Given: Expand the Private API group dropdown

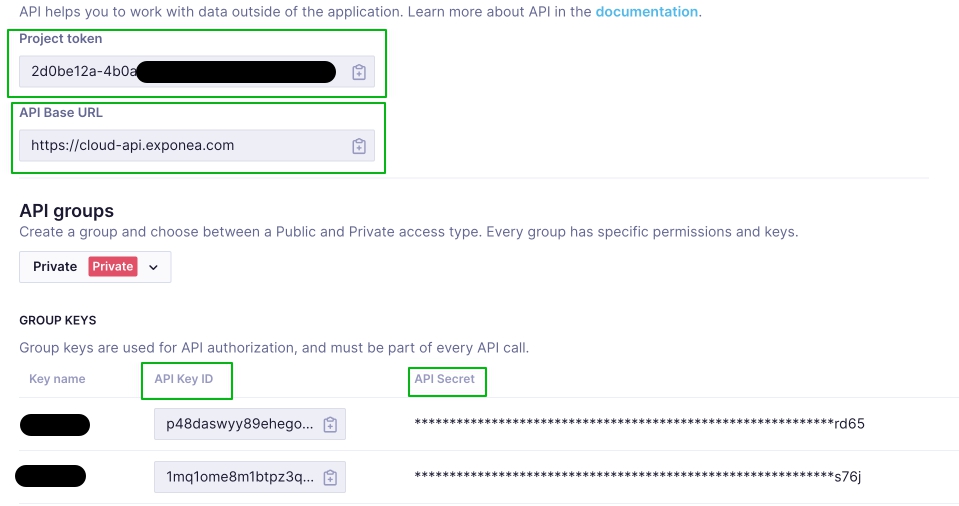Looking at the screenshot, I should point(95,267).
